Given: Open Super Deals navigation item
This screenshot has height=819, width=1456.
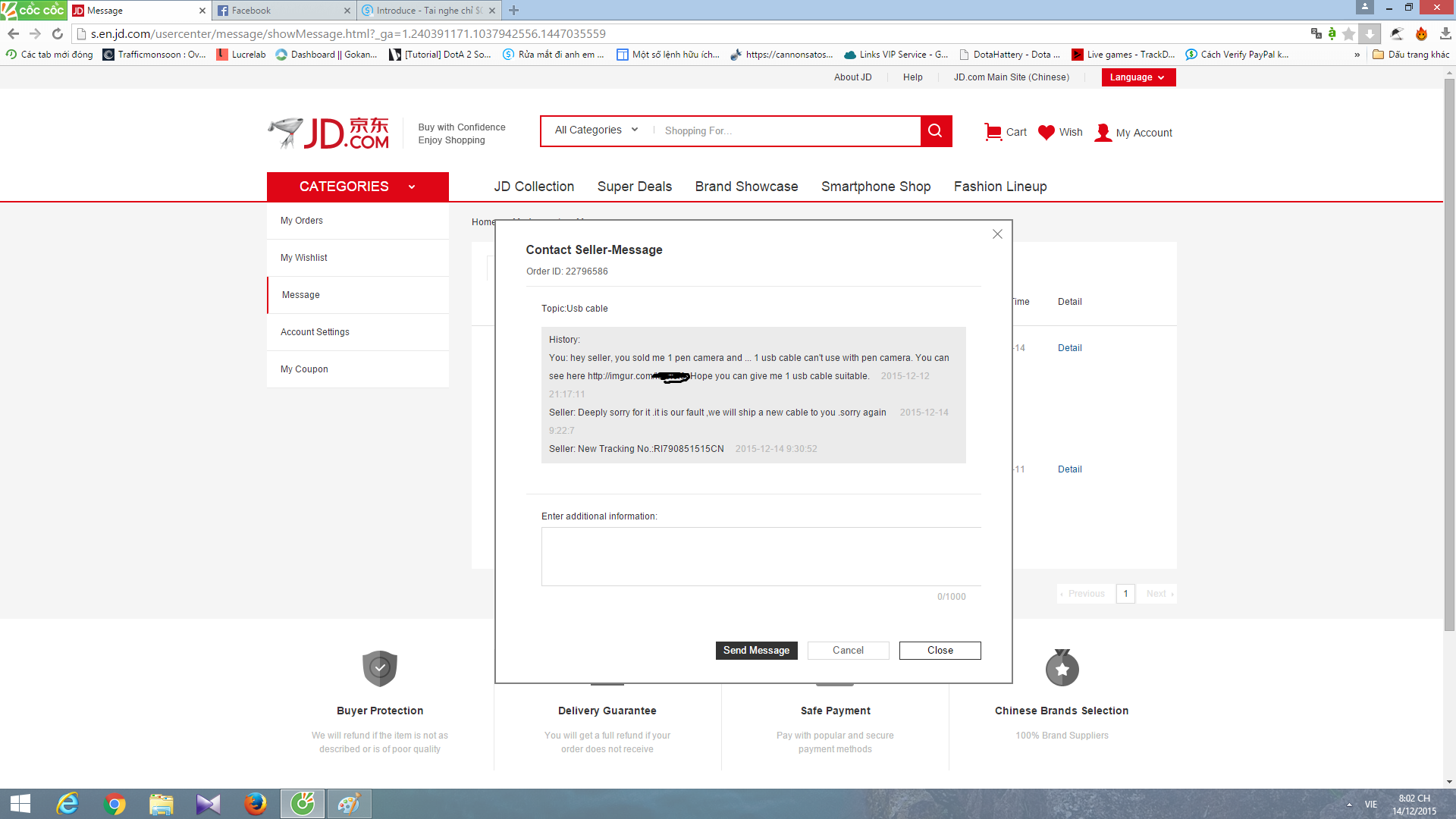Looking at the screenshot, I should click(x=634, y=187).
